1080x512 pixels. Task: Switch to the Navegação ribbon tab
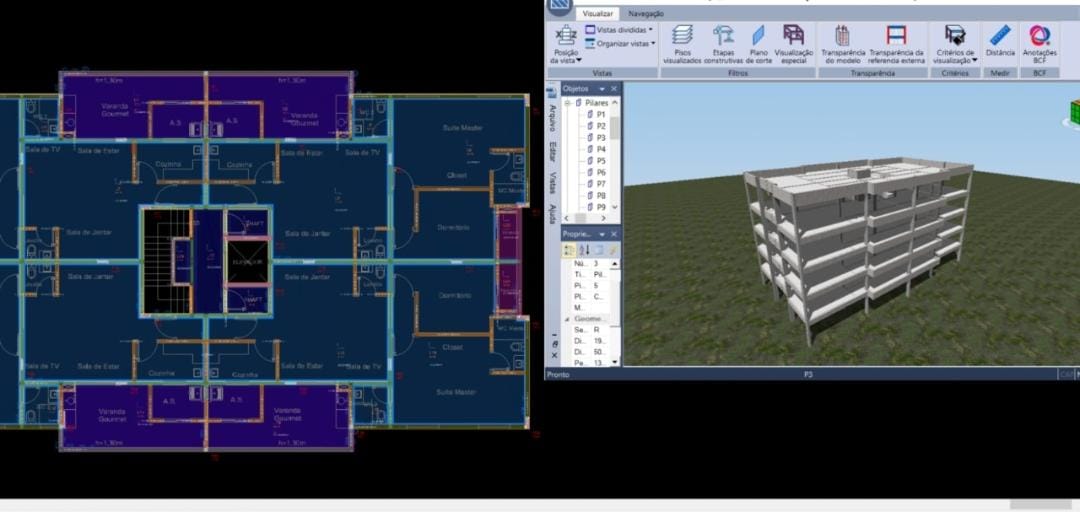tap(645, 13)
